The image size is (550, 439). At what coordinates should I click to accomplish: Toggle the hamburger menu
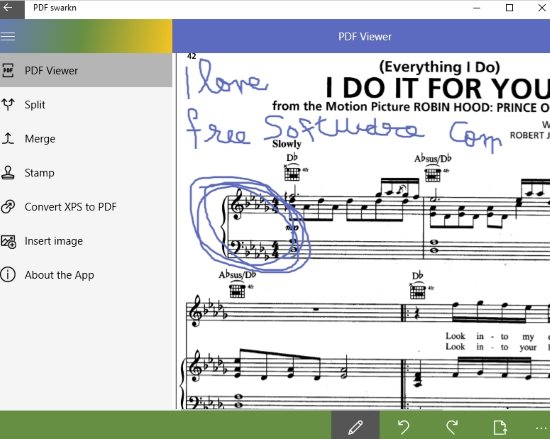click(x=8, y=36)
